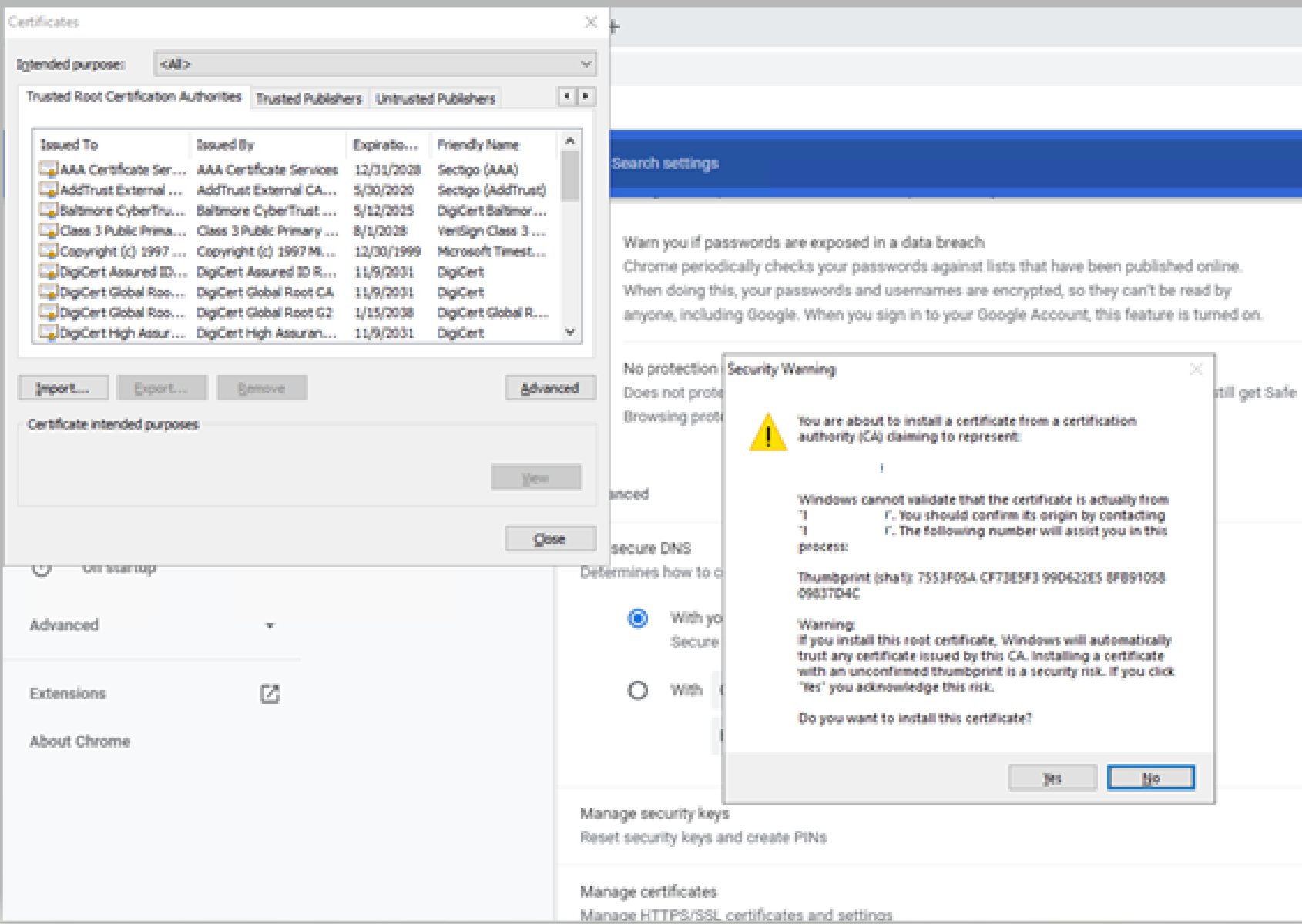Screen dimensions: 1302x924
Task: Close the Certificates dialog with the X
Action: point(591,22)
